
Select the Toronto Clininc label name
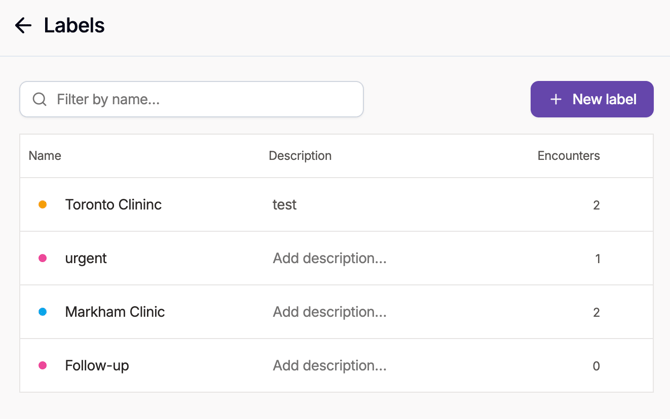[113, 205]
